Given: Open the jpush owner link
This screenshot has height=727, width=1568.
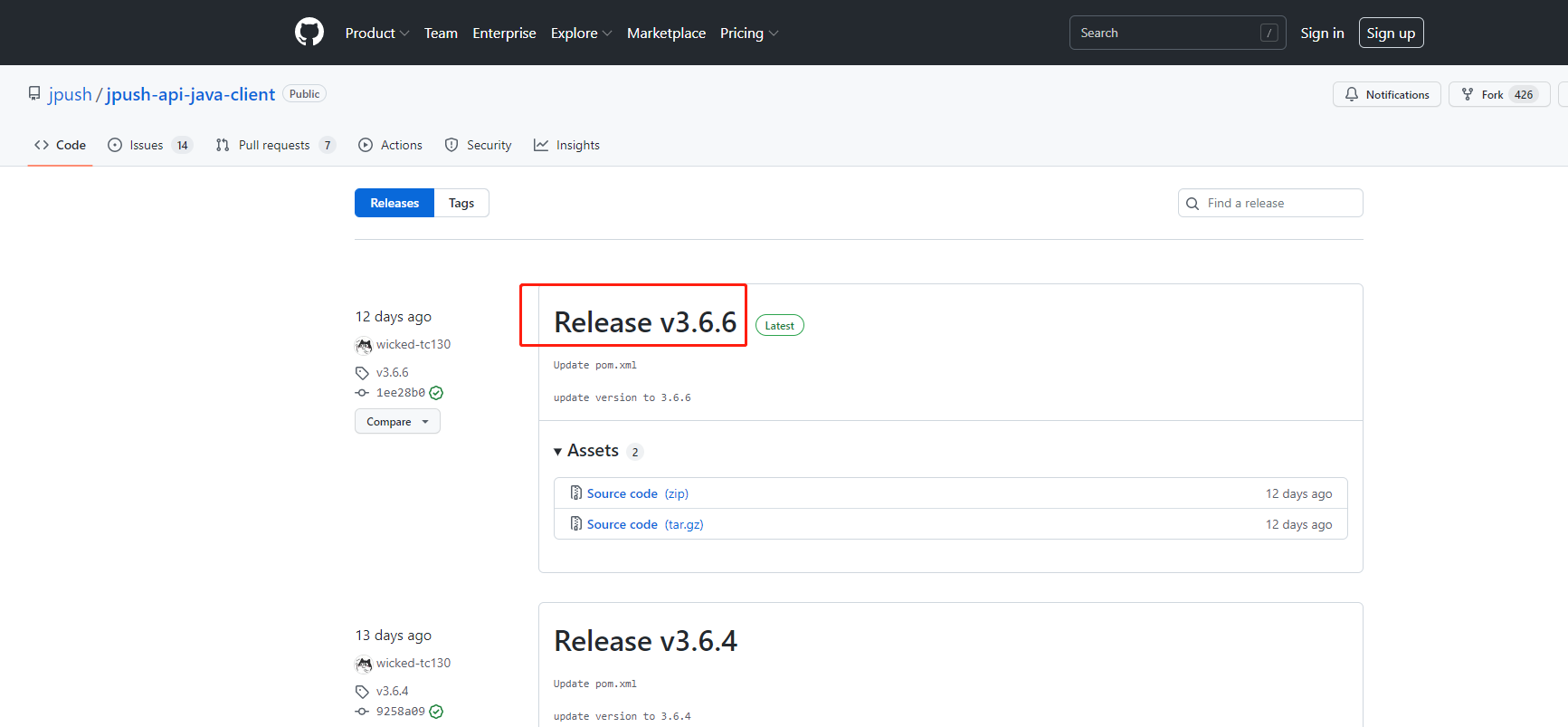Looking at the screenshot, I should click(71, 94).
